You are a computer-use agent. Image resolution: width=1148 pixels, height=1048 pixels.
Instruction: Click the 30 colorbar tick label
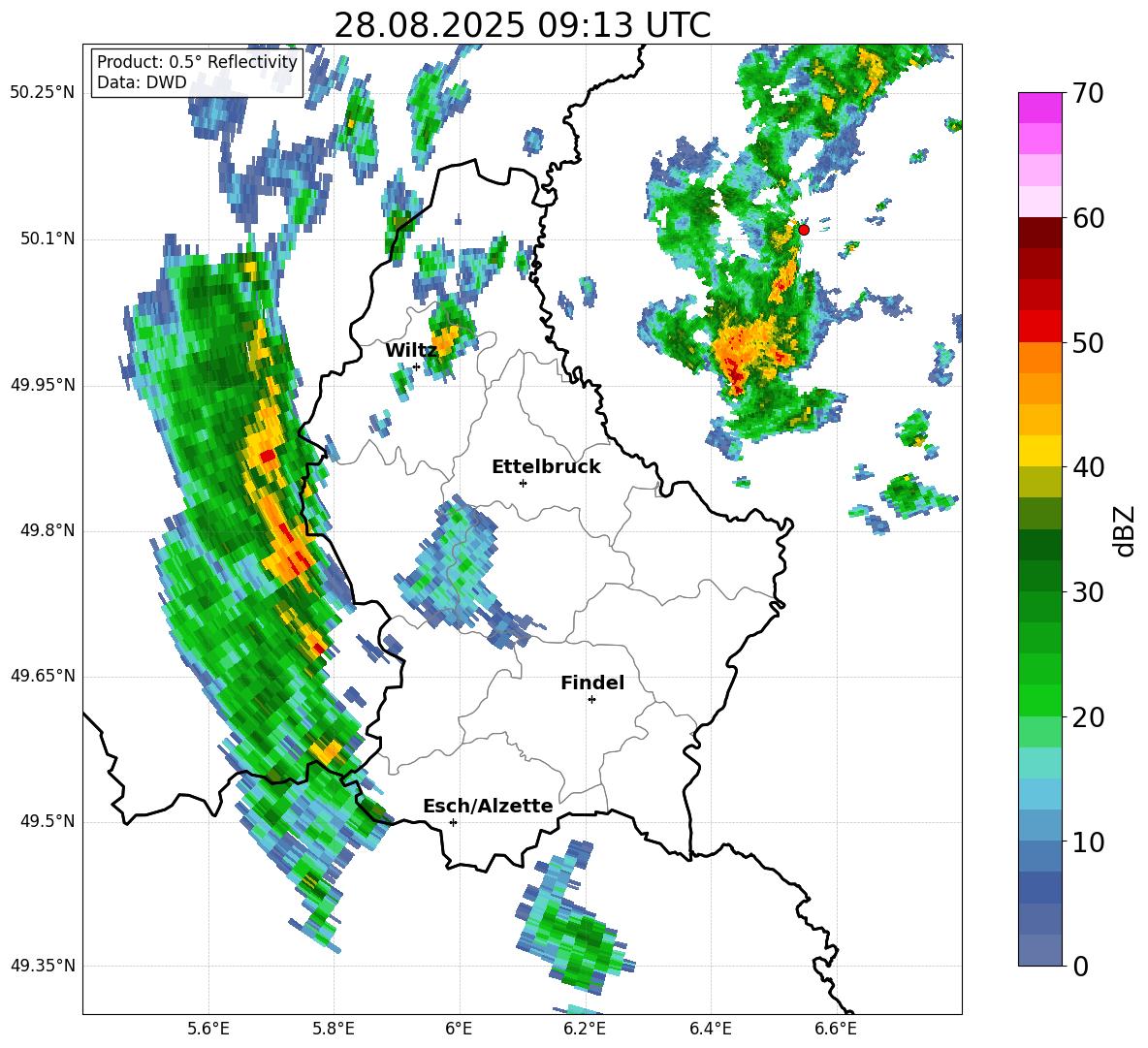click(x=1087, y=592)
